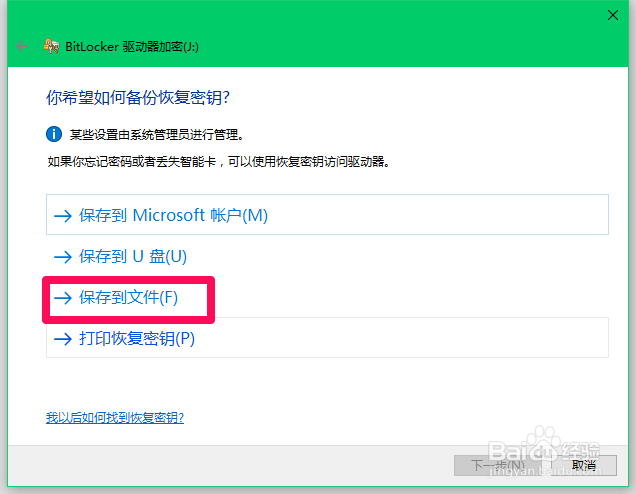Image resolution: width=636 pixels, height=494 pixels.
Task: Choose 保存到 U 盘(U) option
Action: (327, 256)
